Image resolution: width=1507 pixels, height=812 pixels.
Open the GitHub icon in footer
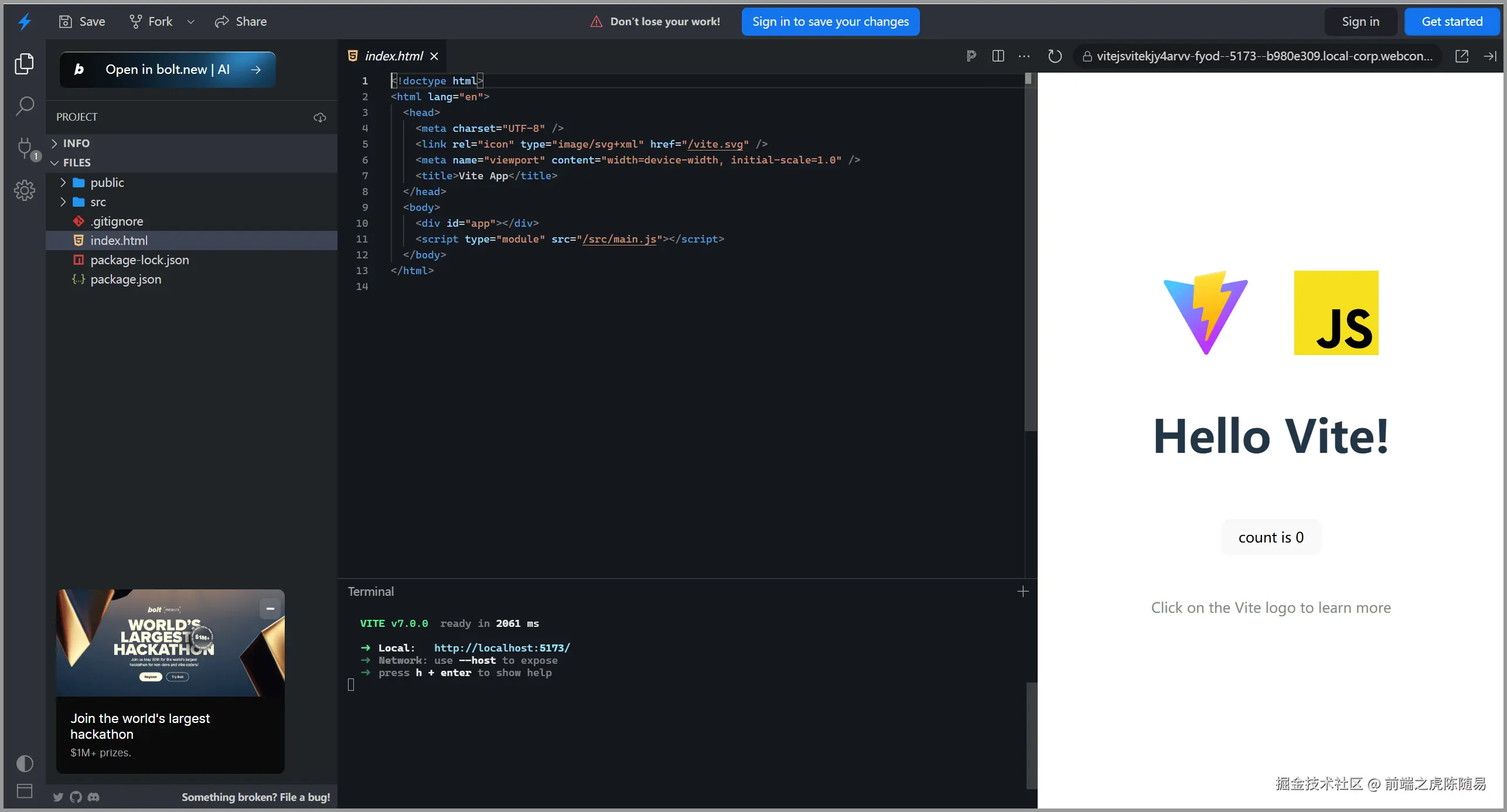[76, 797]
